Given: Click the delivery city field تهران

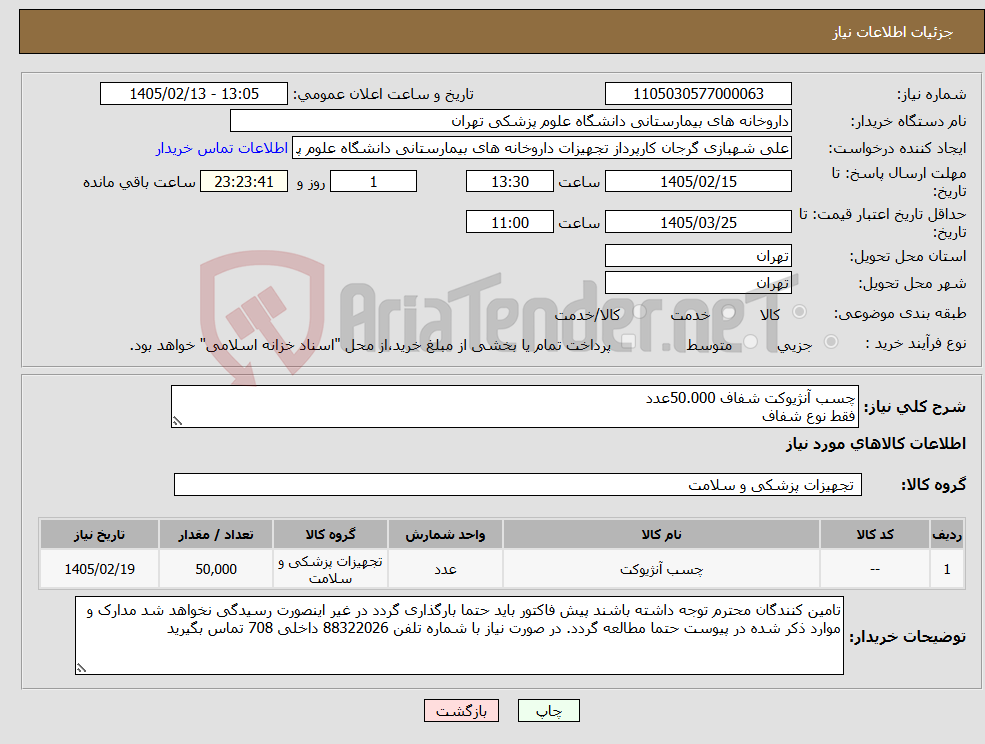Looking at the screenshot, I should pos(698,283).
